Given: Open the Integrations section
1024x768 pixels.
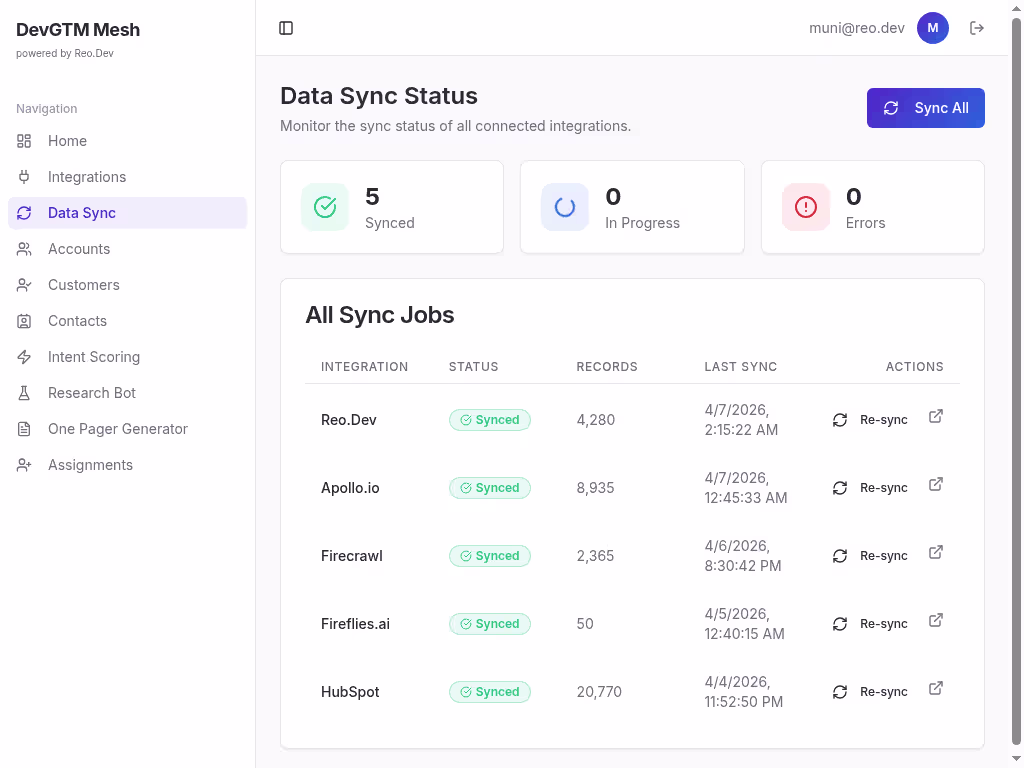Looking at the screenshot, I should 85,176.
